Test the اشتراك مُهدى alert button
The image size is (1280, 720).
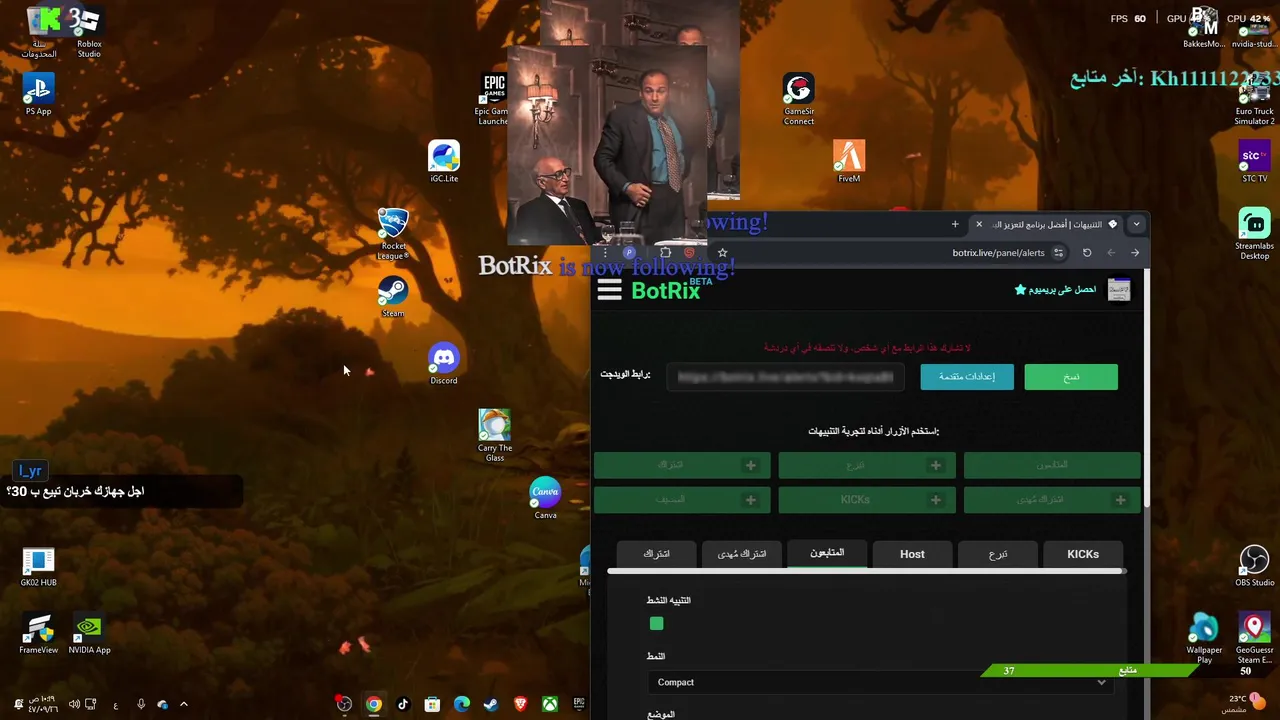1052,499
